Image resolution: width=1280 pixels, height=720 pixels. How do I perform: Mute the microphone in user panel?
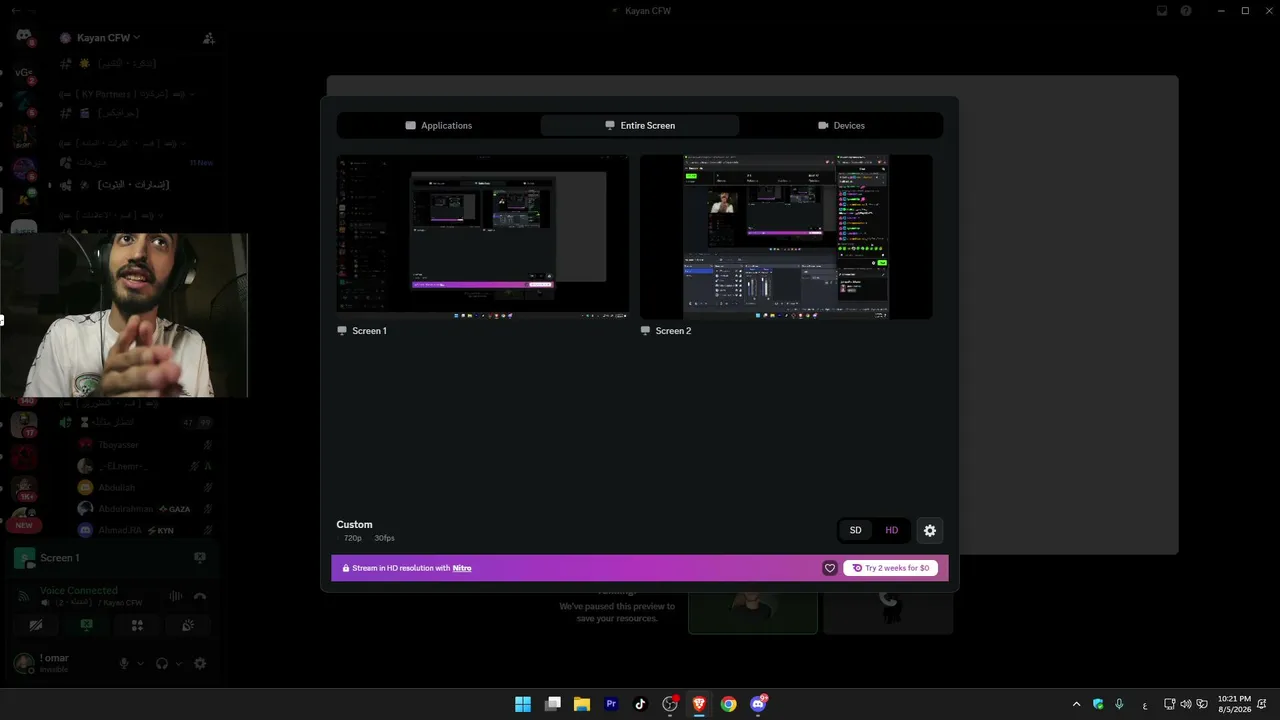(x=124, y=663)
